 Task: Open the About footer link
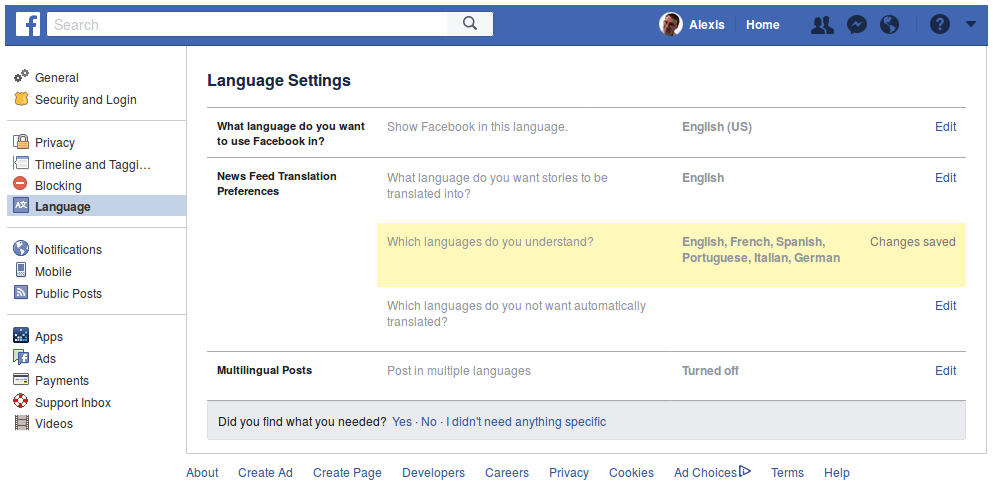pyautogui.click(x=202, y=472)
